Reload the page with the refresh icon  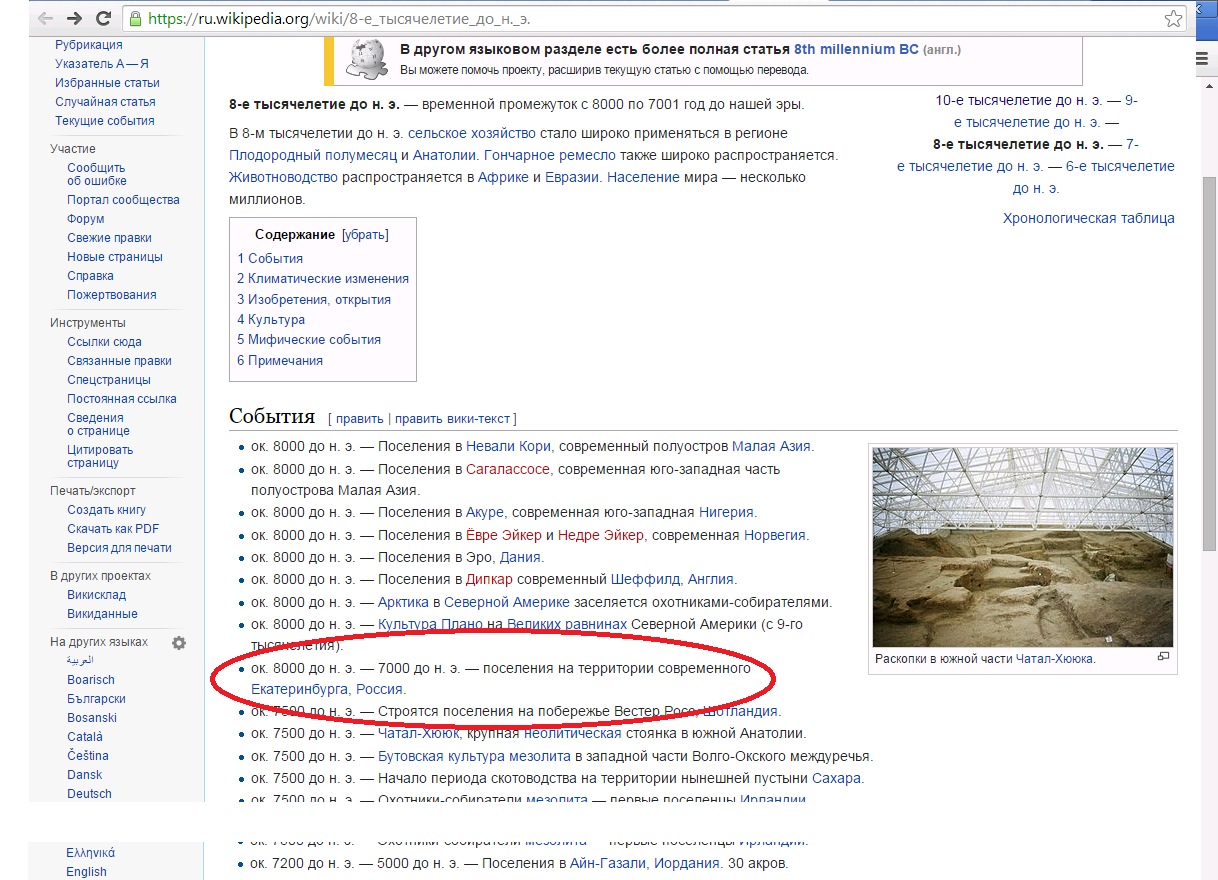(103, 18)
